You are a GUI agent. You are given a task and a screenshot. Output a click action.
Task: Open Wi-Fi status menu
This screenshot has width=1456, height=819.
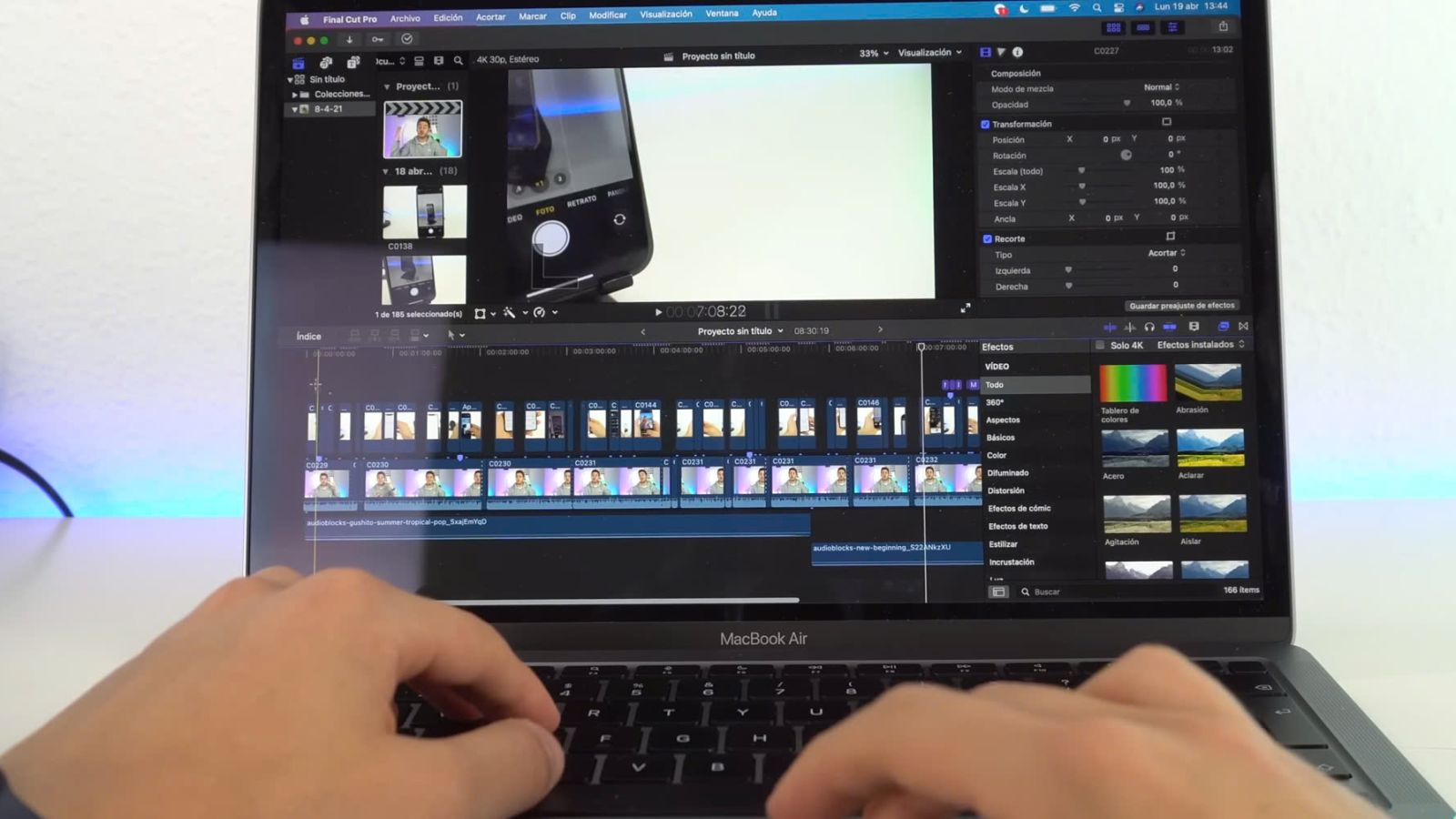1075,7
